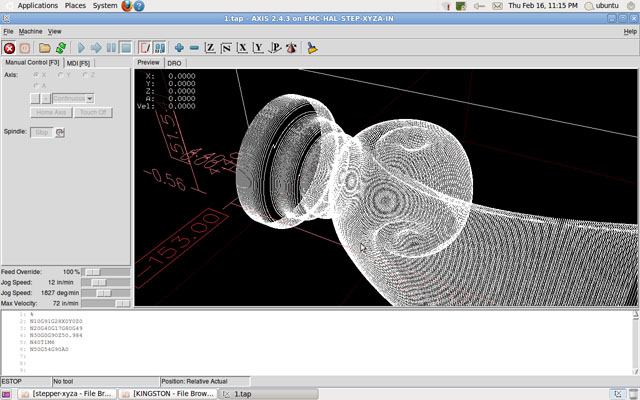
Task: Switch to rotated Z view
Action: coord(226,48)
